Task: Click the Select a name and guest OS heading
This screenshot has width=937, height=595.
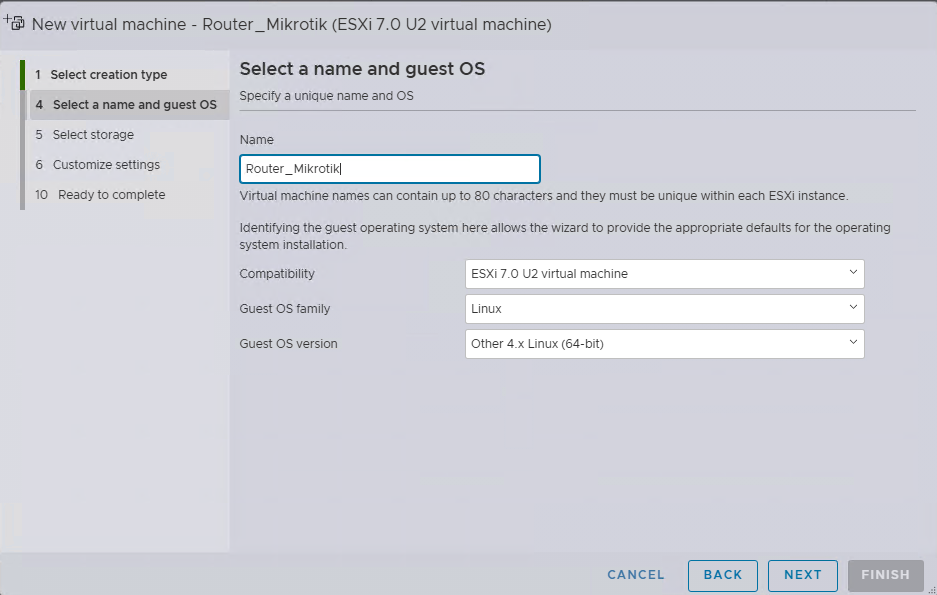Action: pos(362,69)
